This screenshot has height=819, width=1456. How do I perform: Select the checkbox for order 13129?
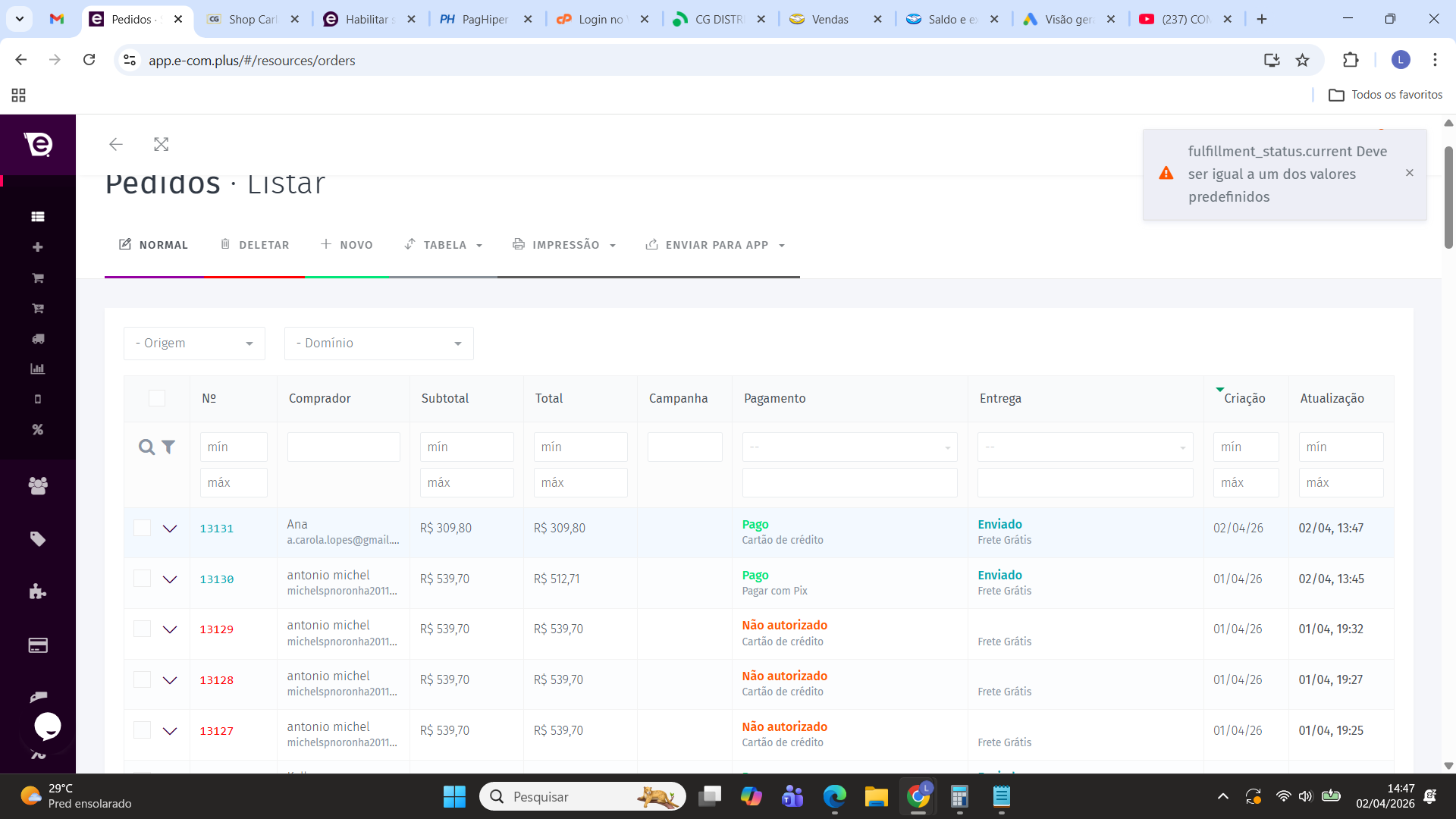(142, 629)
